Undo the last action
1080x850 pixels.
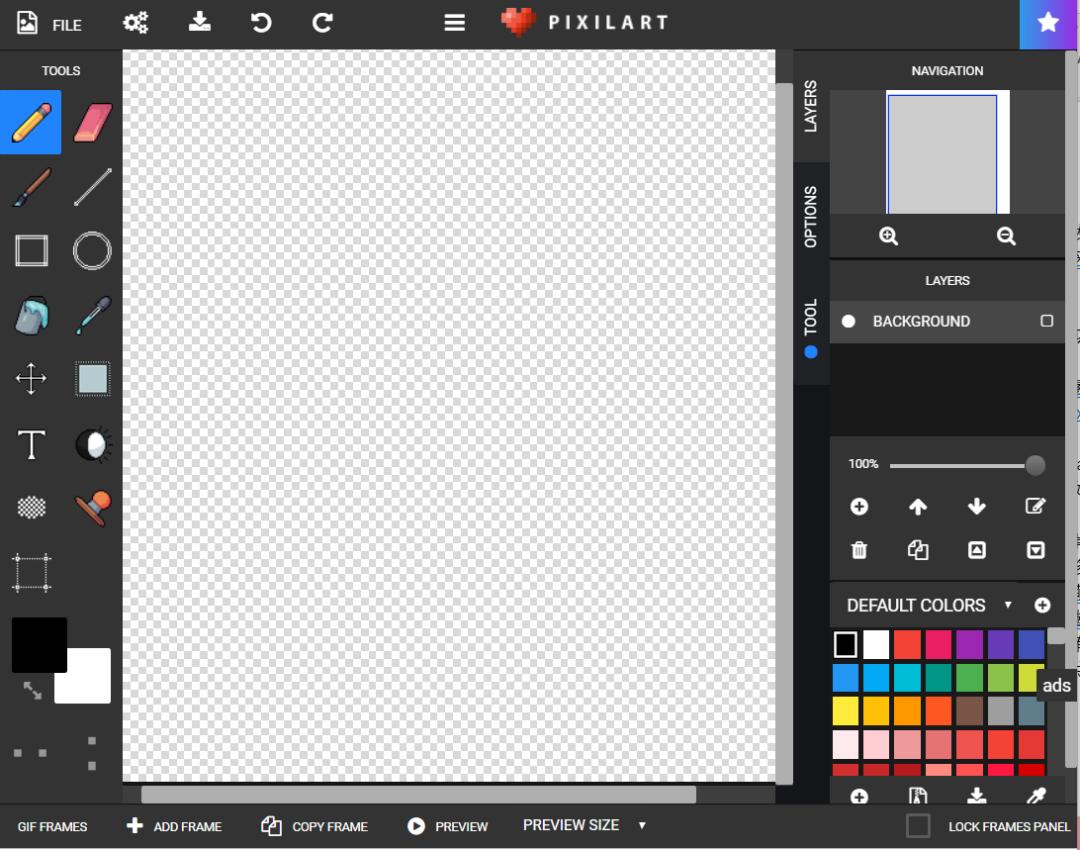(x=261, y=22)
